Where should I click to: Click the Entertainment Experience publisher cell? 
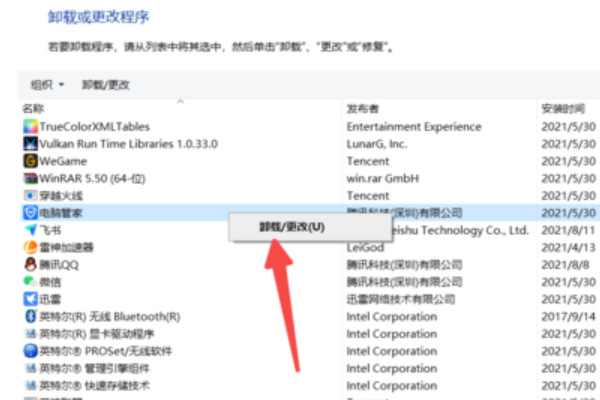click(x=414, y=127)
